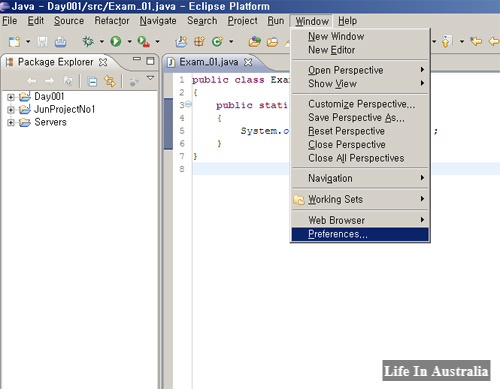Open the New wizard dropdown arrow
This screenshot has width=500, height=389.
pyautogui.click(x=28, y=42)
